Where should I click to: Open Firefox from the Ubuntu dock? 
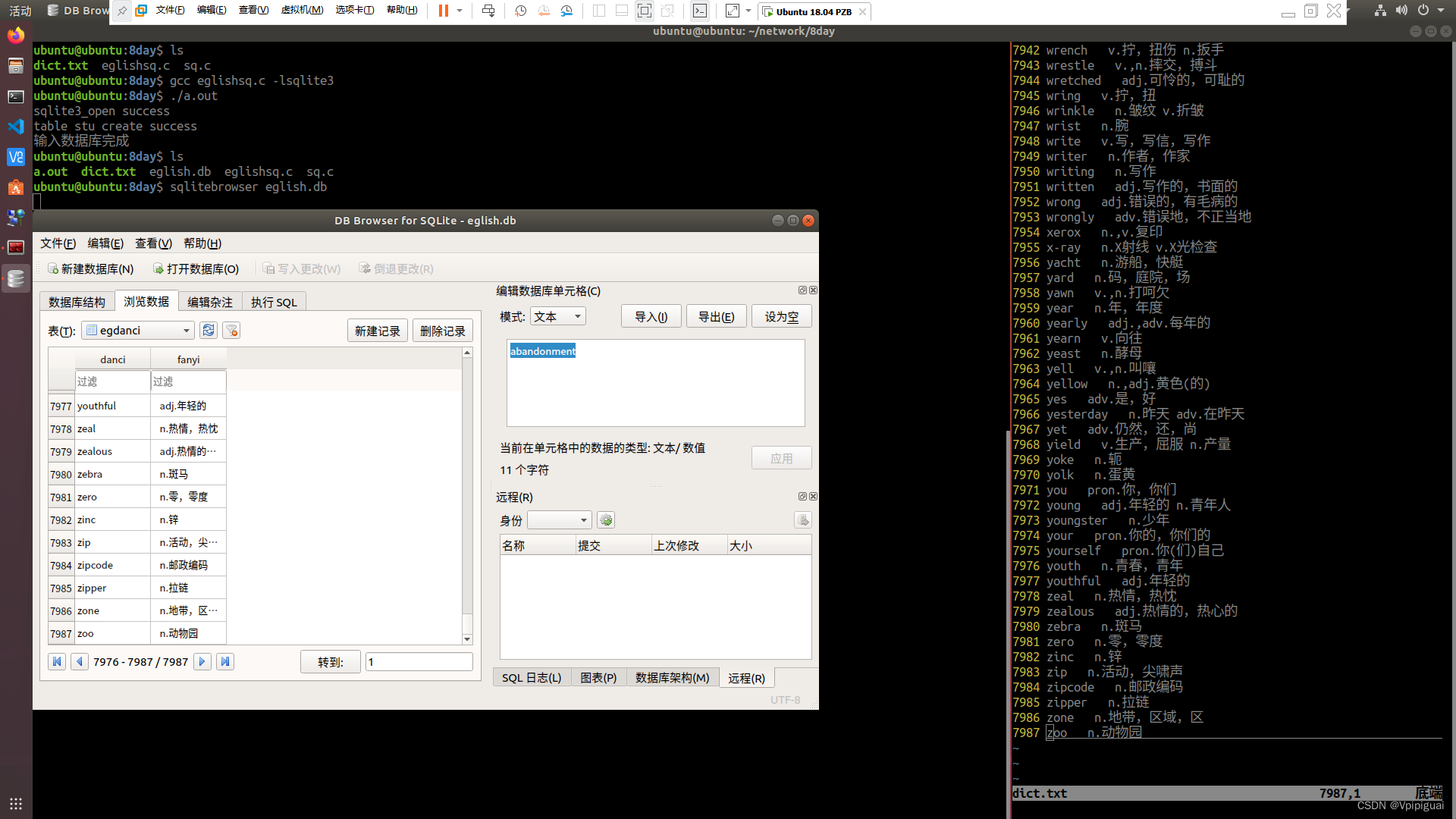click(16, 36)
